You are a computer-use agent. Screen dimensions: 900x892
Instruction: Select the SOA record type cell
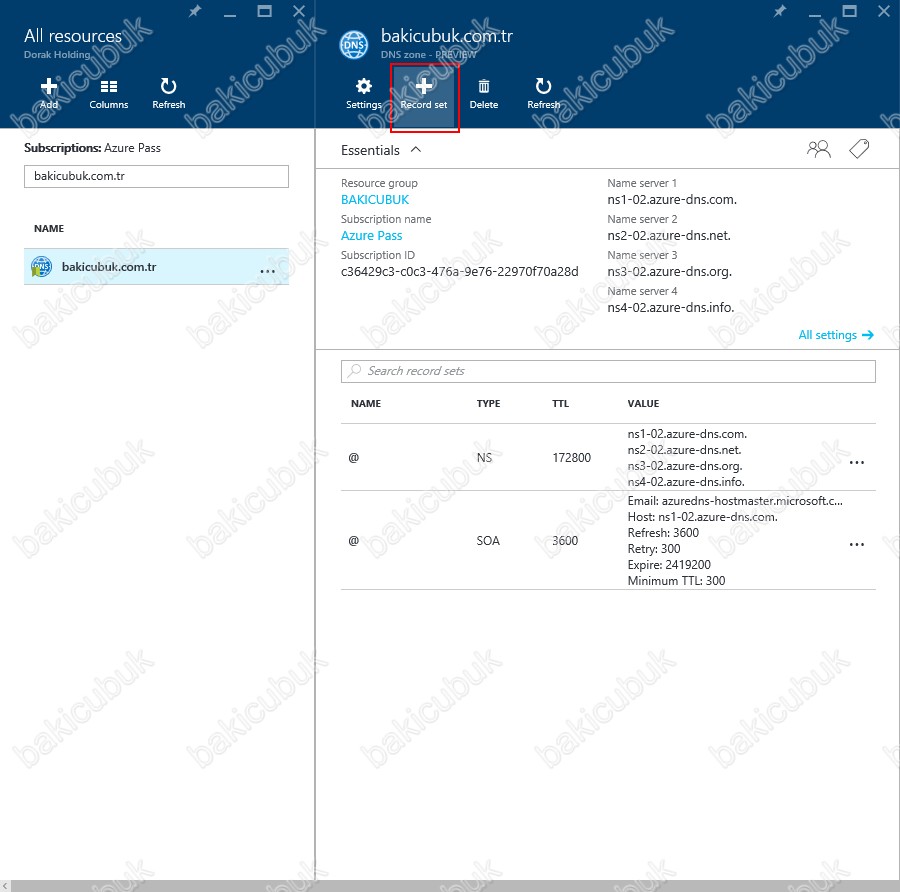(x=488, y=541)
